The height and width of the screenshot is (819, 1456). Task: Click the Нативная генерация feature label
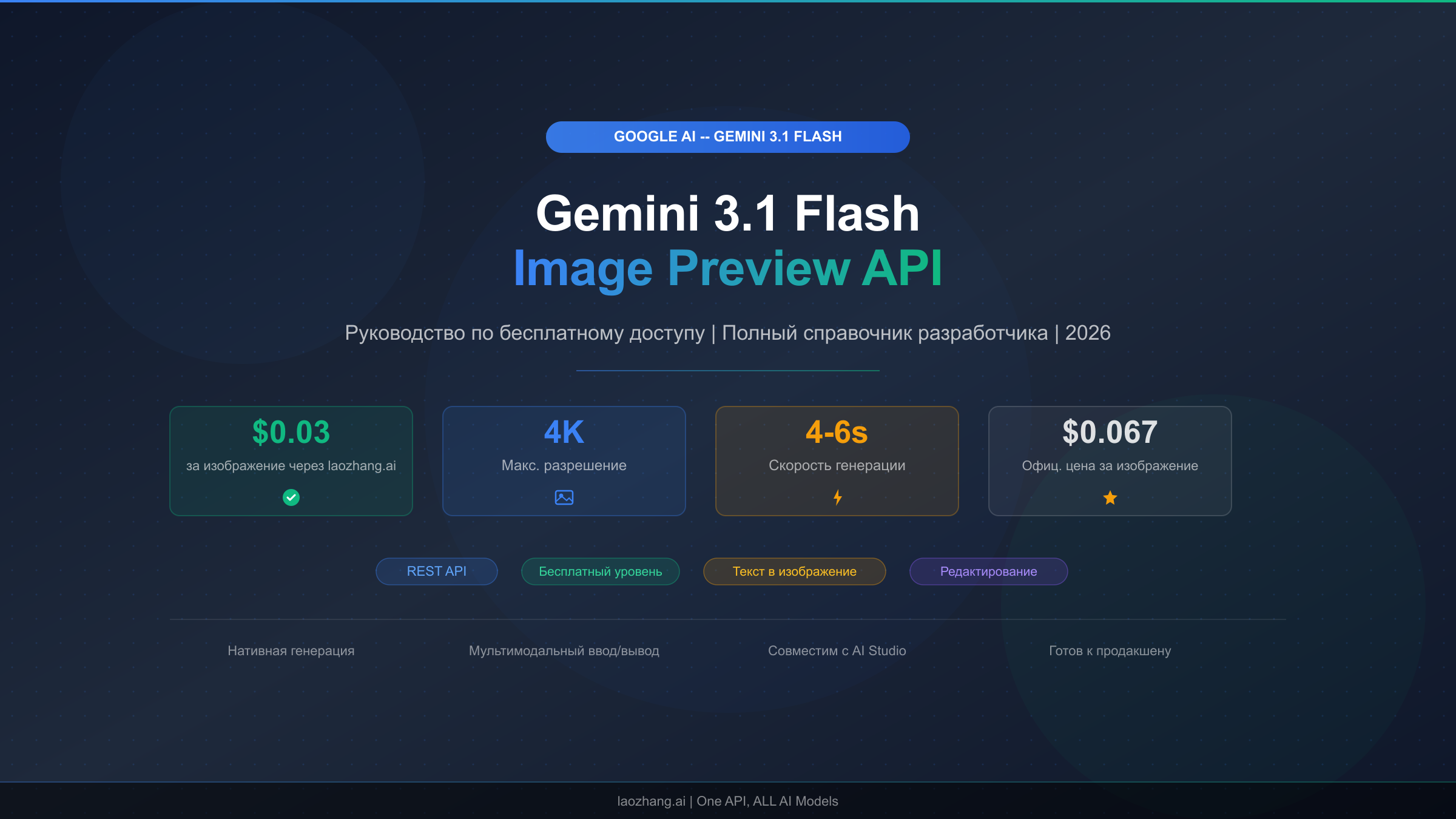(291, 650)
